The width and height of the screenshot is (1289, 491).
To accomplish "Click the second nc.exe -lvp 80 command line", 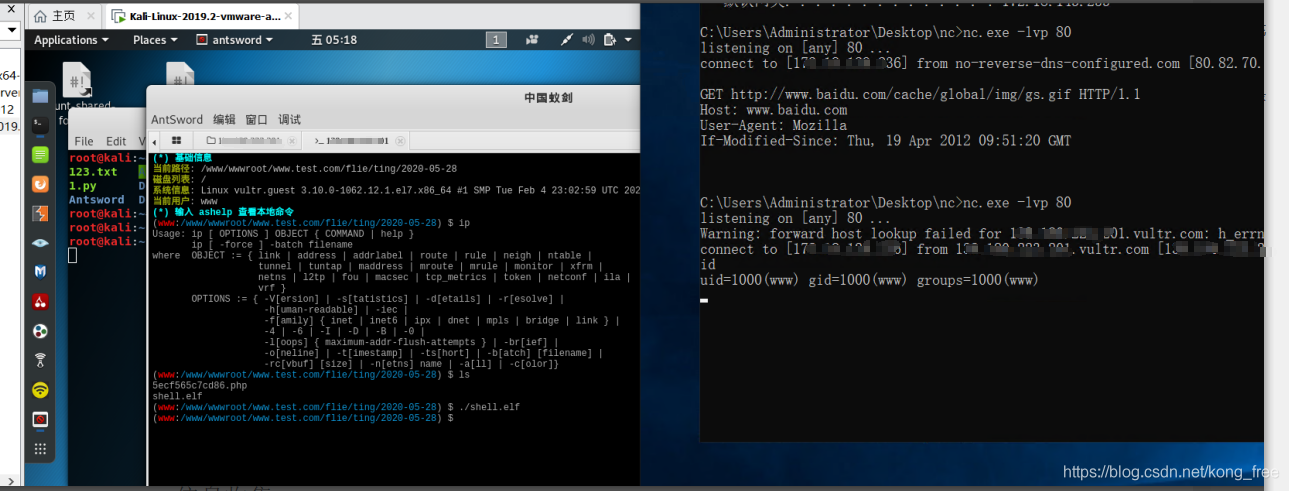I will click(886, 202).
